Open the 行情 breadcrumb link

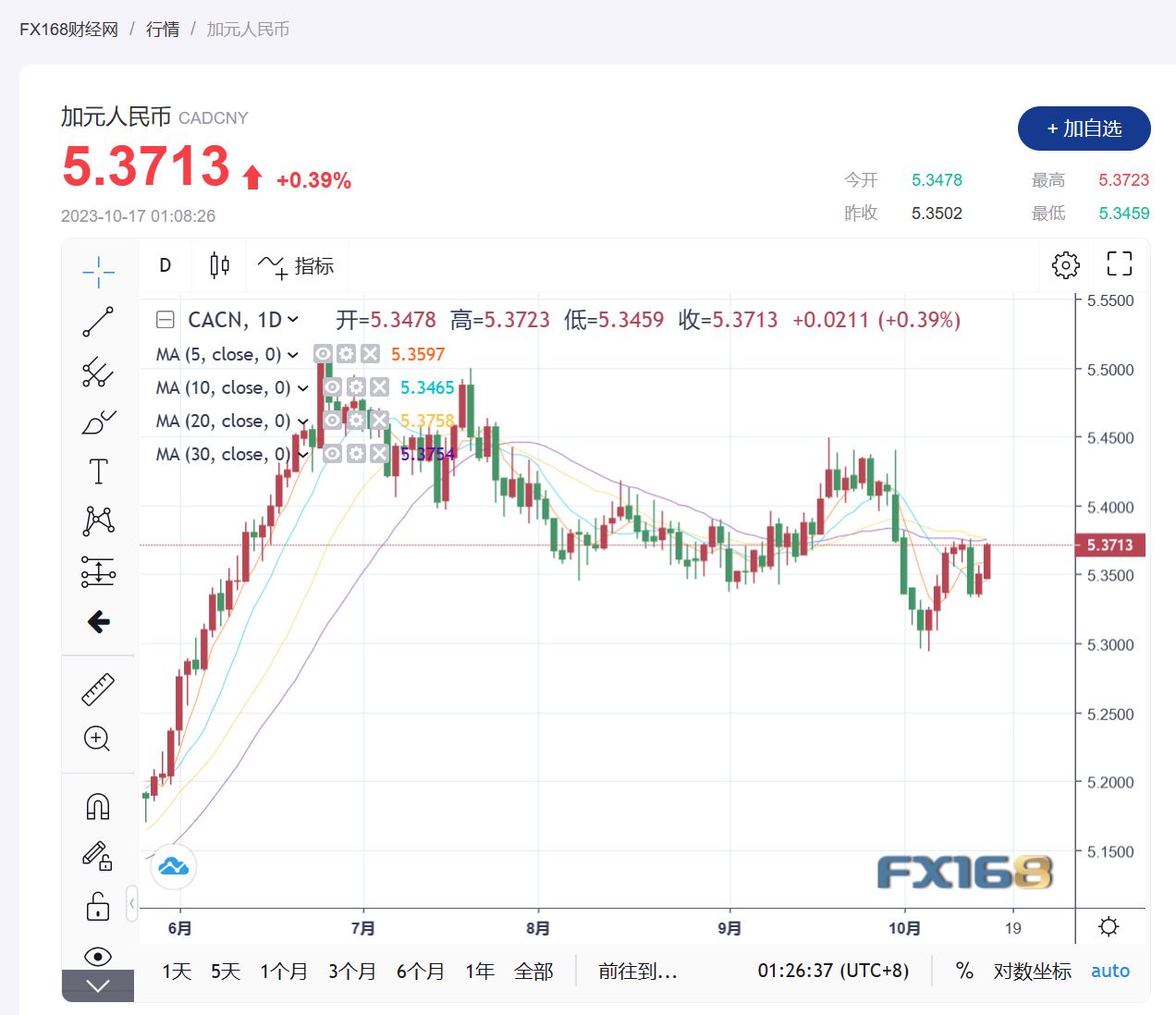tap(163, 30)
